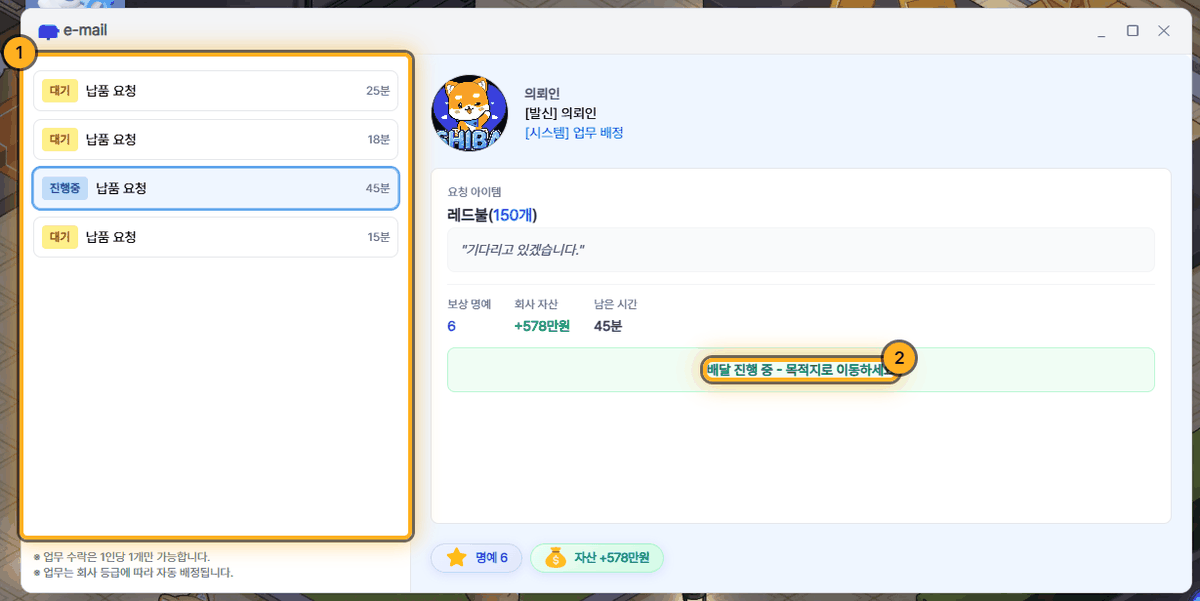Click the money bag icon in 자산 badge
The width and height of the screenshot is (1200, 601).
coord(556,558)
